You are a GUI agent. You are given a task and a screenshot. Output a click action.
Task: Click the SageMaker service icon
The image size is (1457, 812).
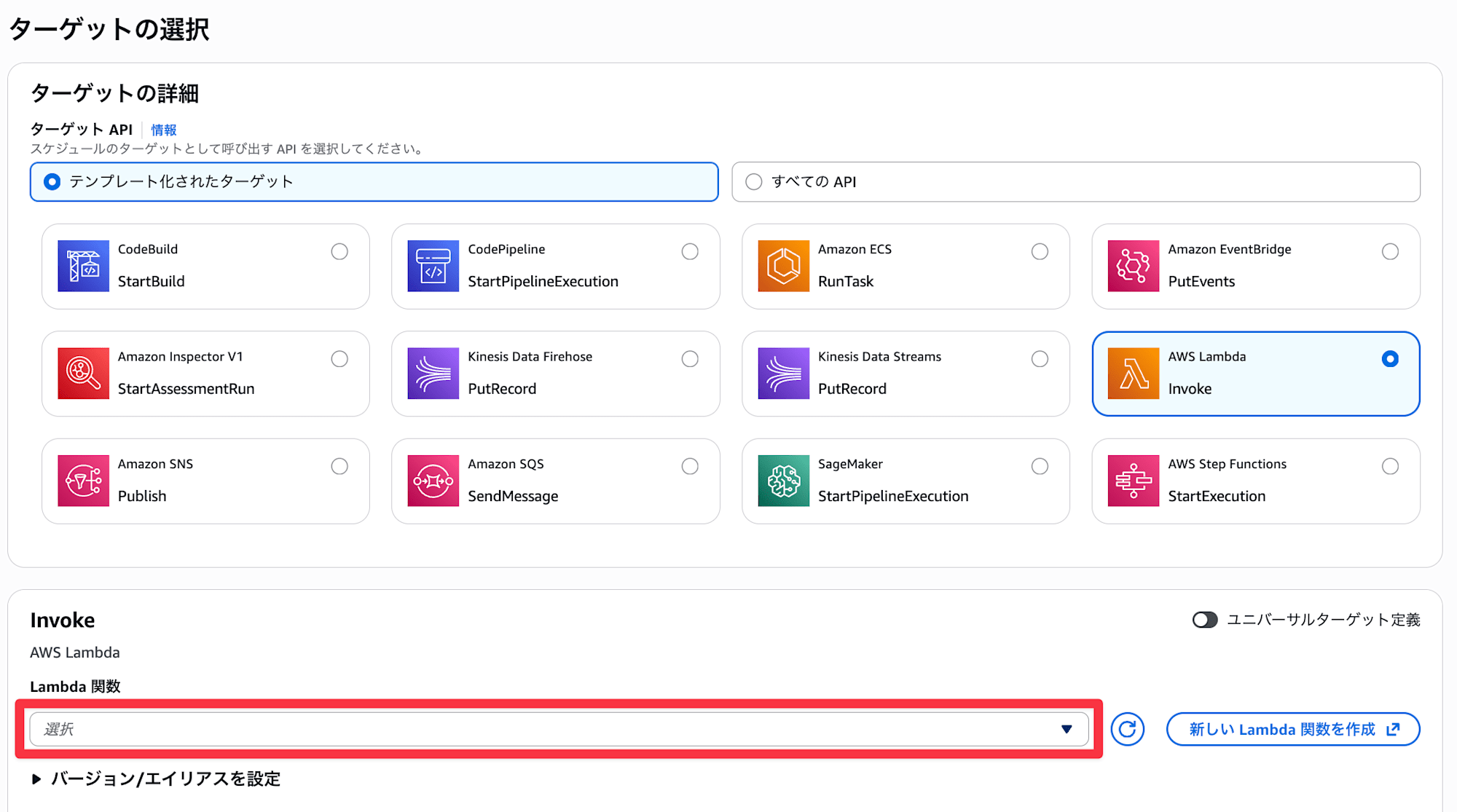[x=784, y=481]
